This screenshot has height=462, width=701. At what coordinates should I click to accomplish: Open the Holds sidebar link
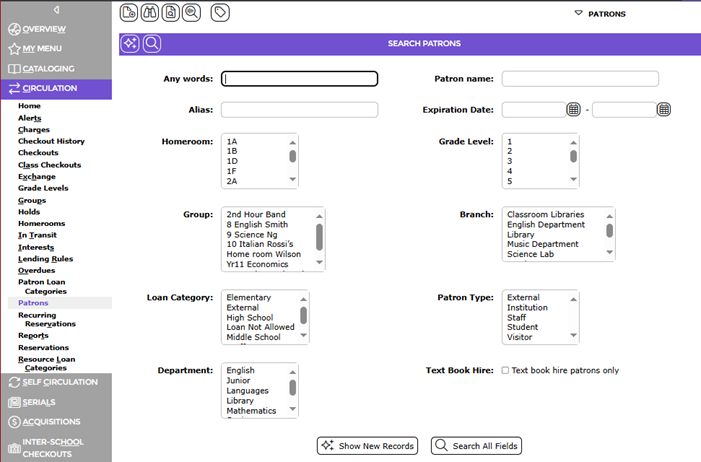[29, 212]
